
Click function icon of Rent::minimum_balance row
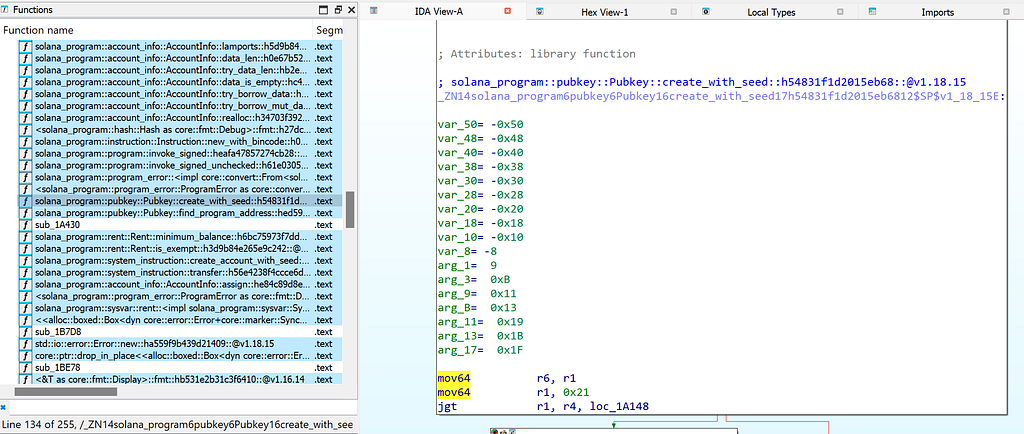[x=25, y=236]
